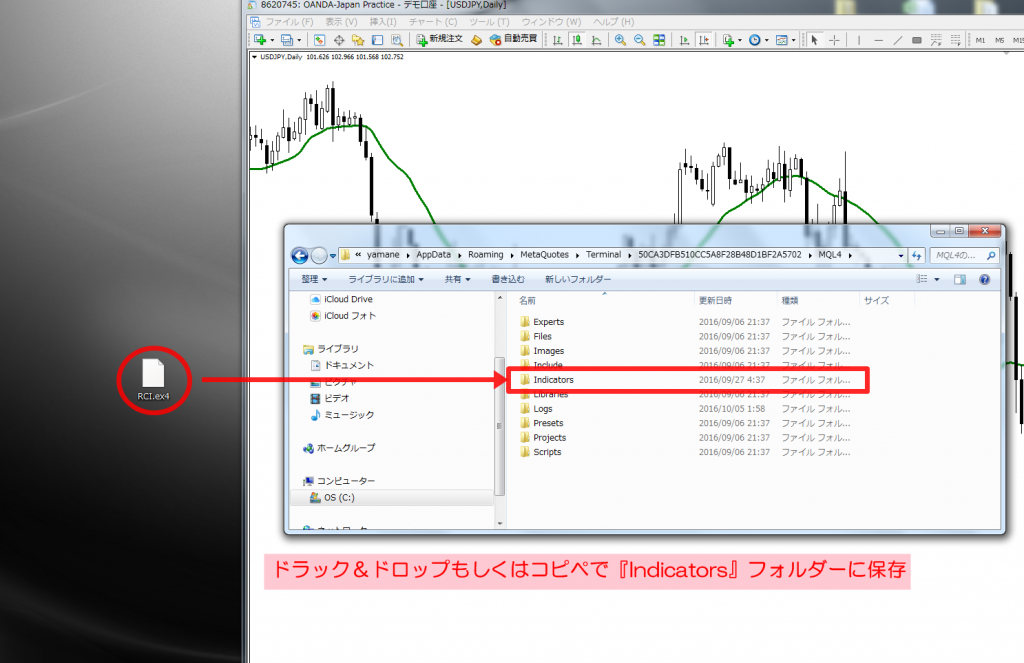Click the New Chart toolbar icon
Image resolution: width=1024 pixels, height=663 pixels.
click(260, 40)
